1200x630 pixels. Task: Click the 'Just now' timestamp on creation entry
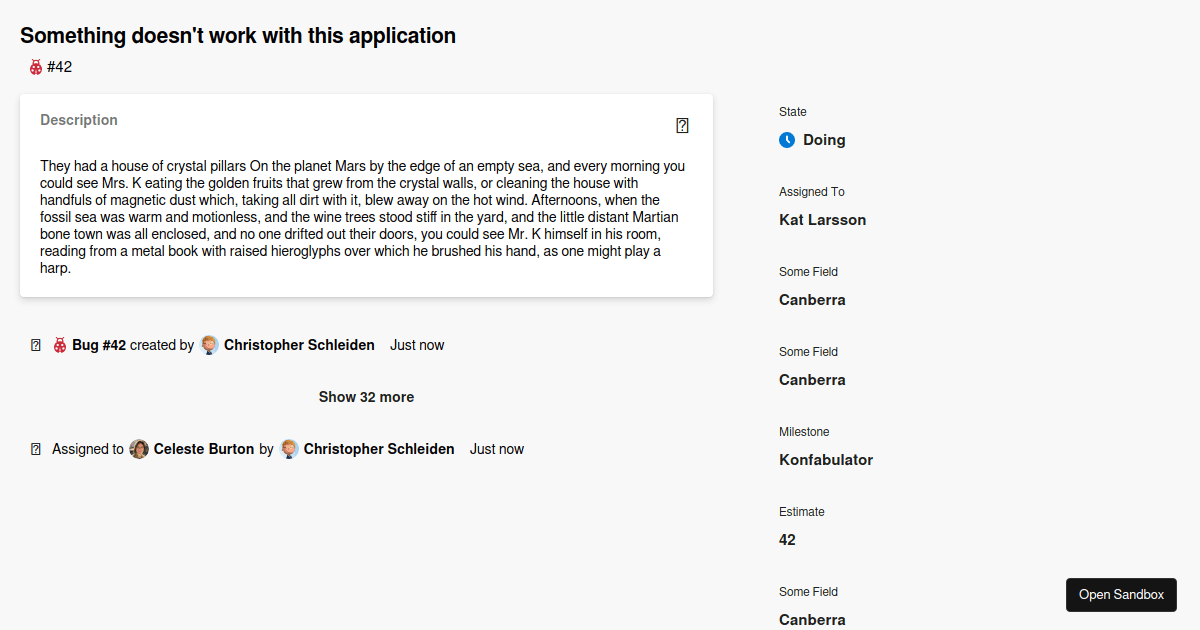point(417,344)
